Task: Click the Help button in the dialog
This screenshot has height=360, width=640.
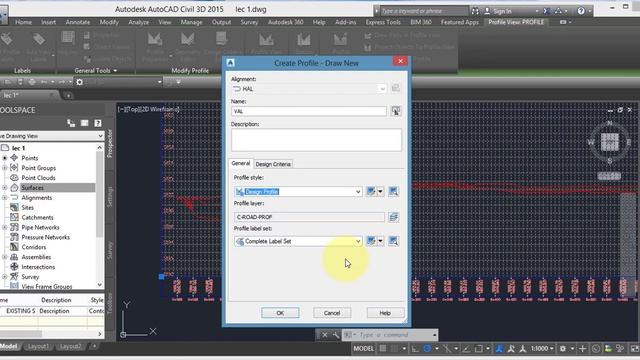Action: tap(385, 313)
